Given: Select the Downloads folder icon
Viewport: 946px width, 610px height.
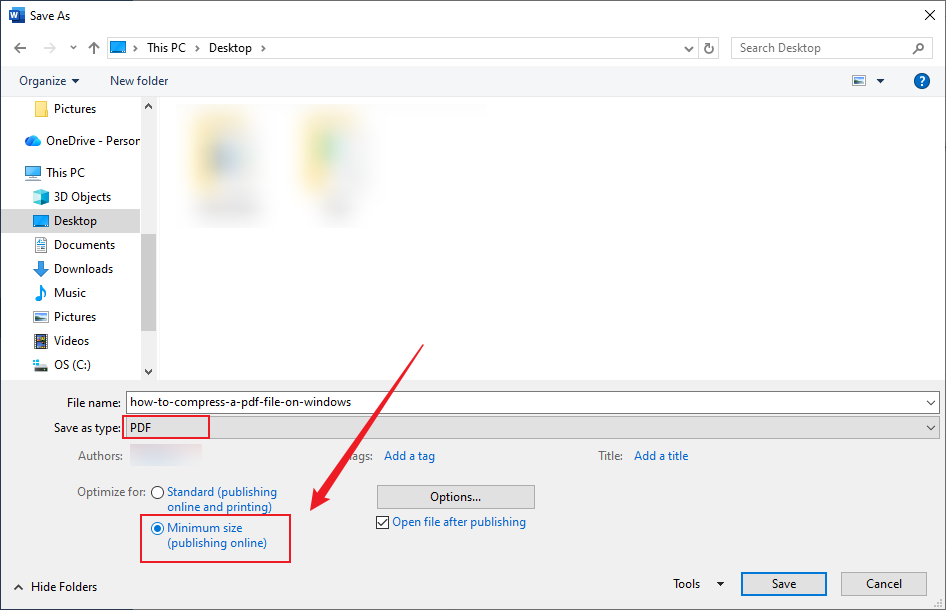Looking at the screenshot, I should point(40,268).
